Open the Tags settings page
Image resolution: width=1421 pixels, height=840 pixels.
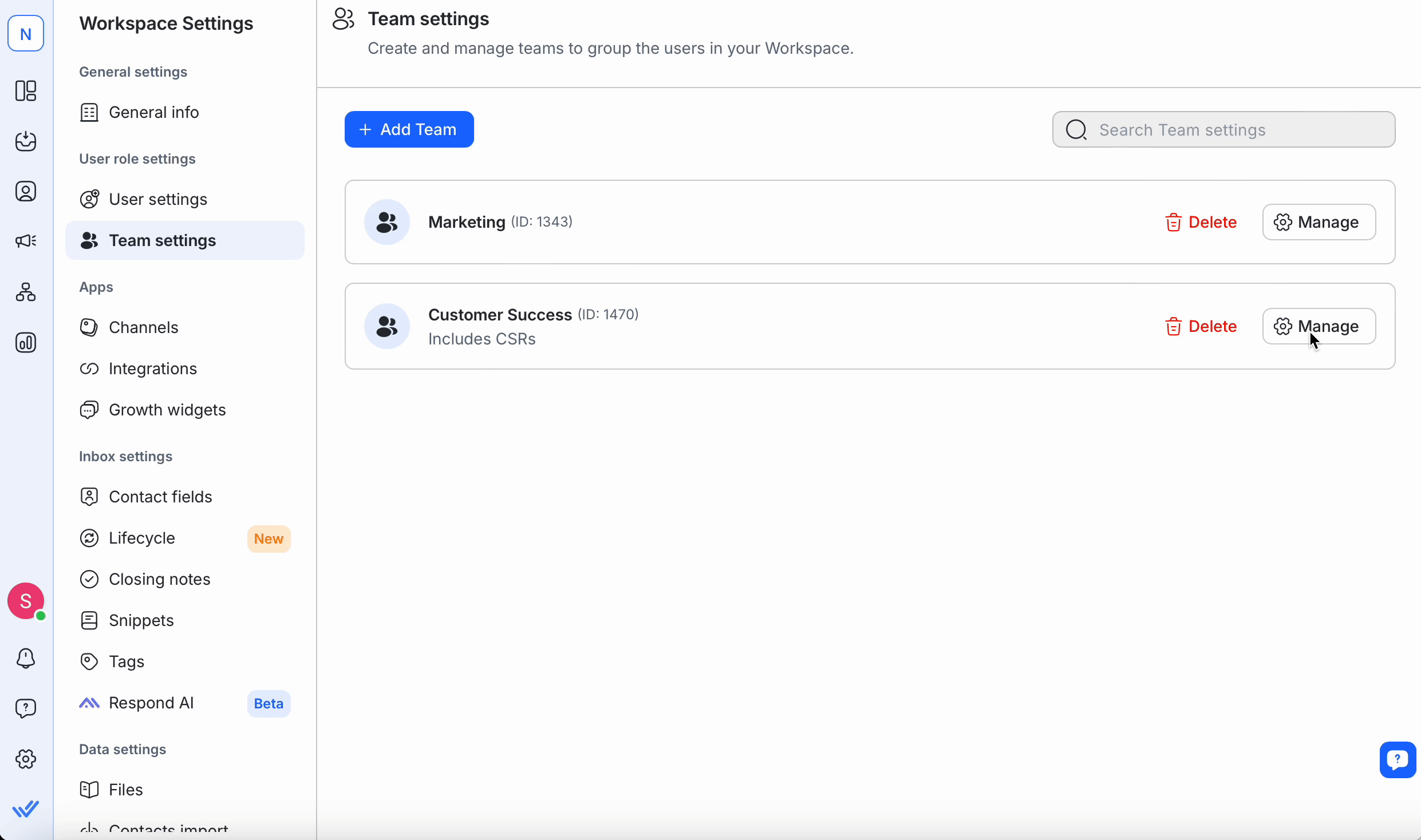[126, 661]
